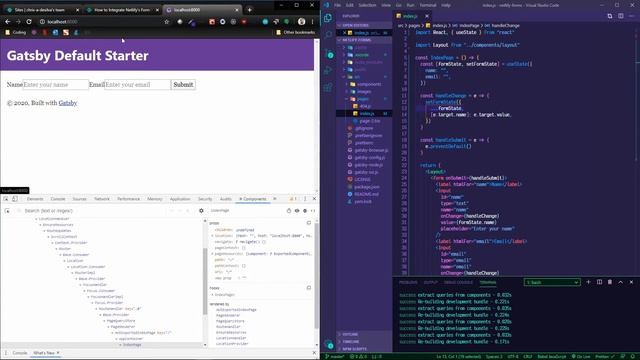Toggle DevTools device toolbar
640x360 pixels.
15,199
